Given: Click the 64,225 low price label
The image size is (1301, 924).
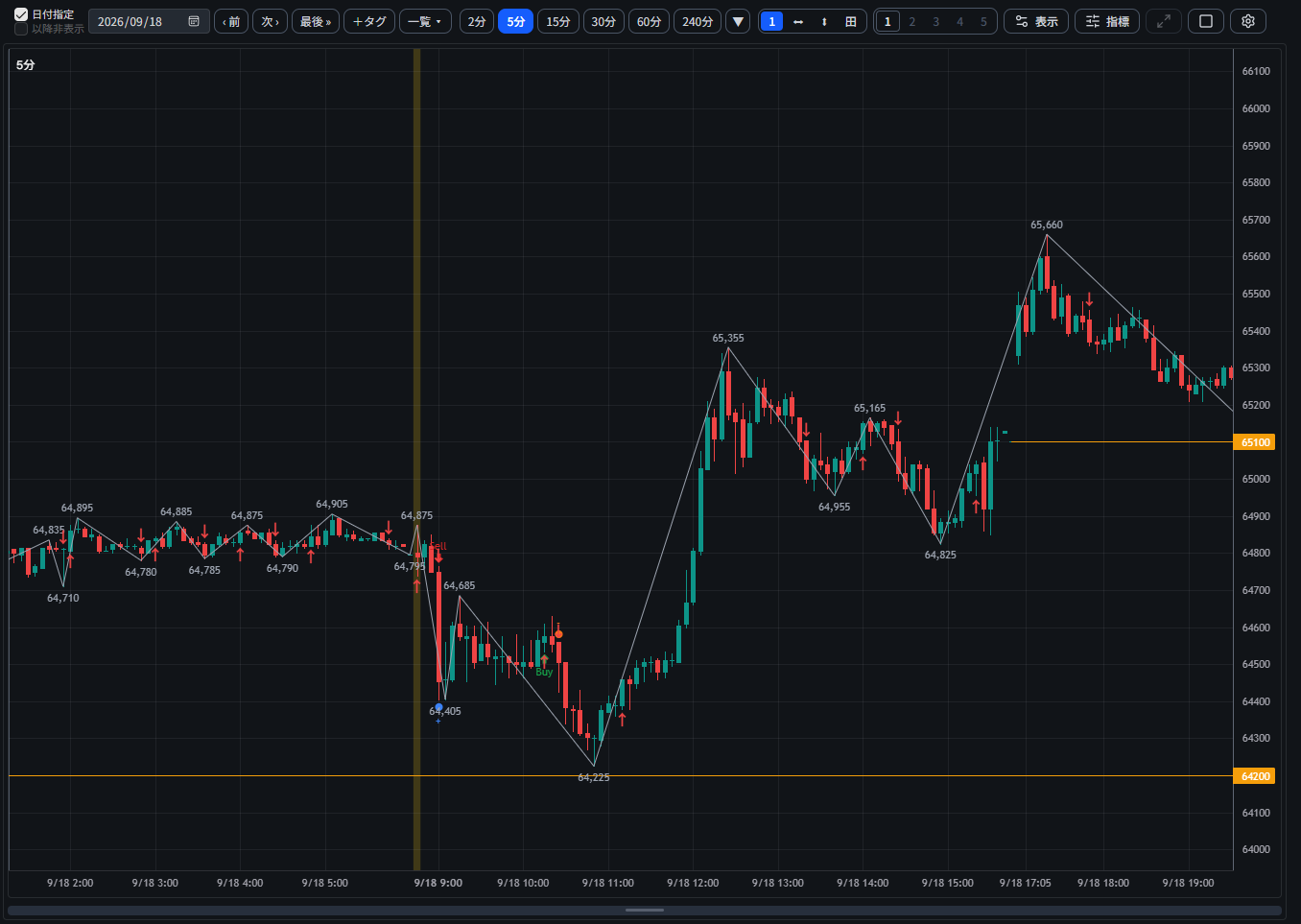Looking at the screenshot, I should pyautogui.click(x=594, y=777).
